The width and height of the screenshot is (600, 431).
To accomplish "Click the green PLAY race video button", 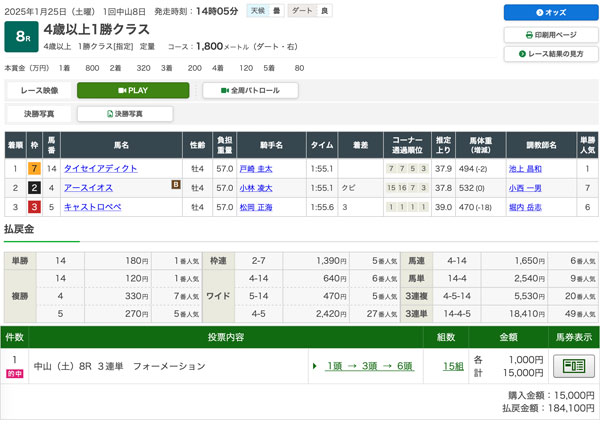I will tap(133, 90).
